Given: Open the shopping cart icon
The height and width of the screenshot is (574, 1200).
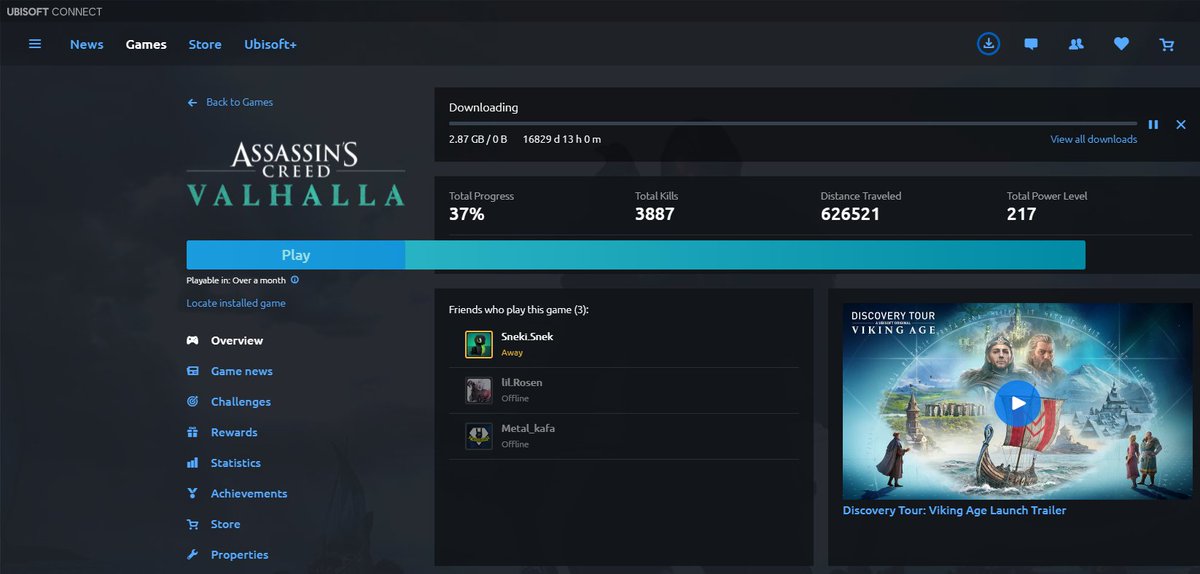Looking at the screenshot, I should pos(1166,44).
